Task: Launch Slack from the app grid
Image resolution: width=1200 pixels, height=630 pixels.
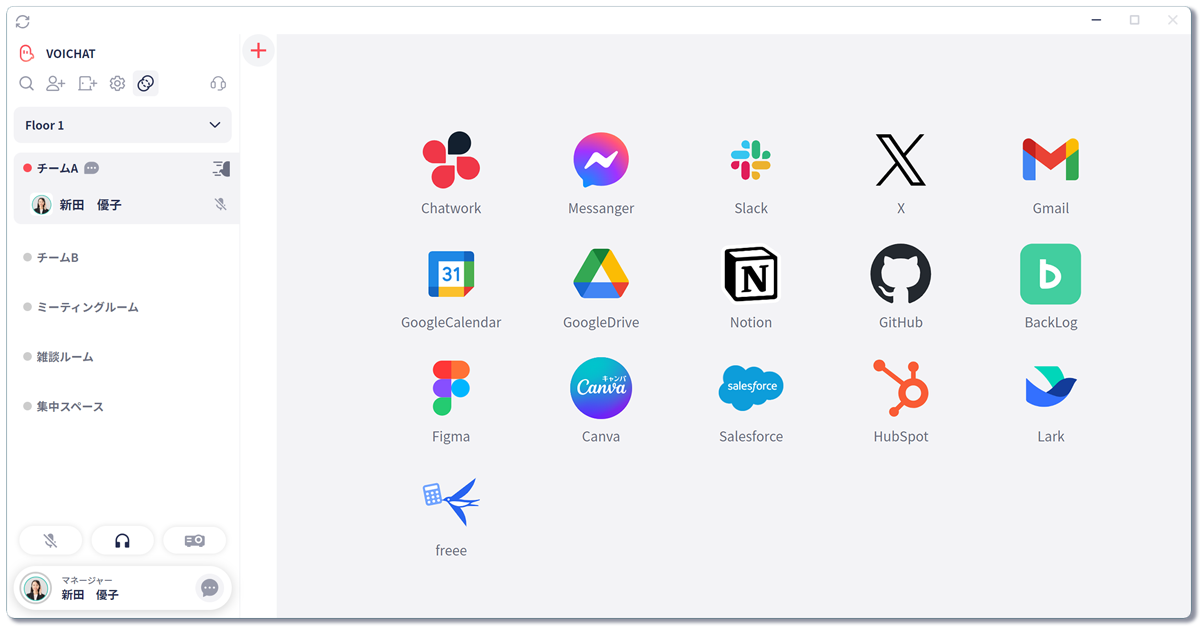Action: click(x=751, y=160)
